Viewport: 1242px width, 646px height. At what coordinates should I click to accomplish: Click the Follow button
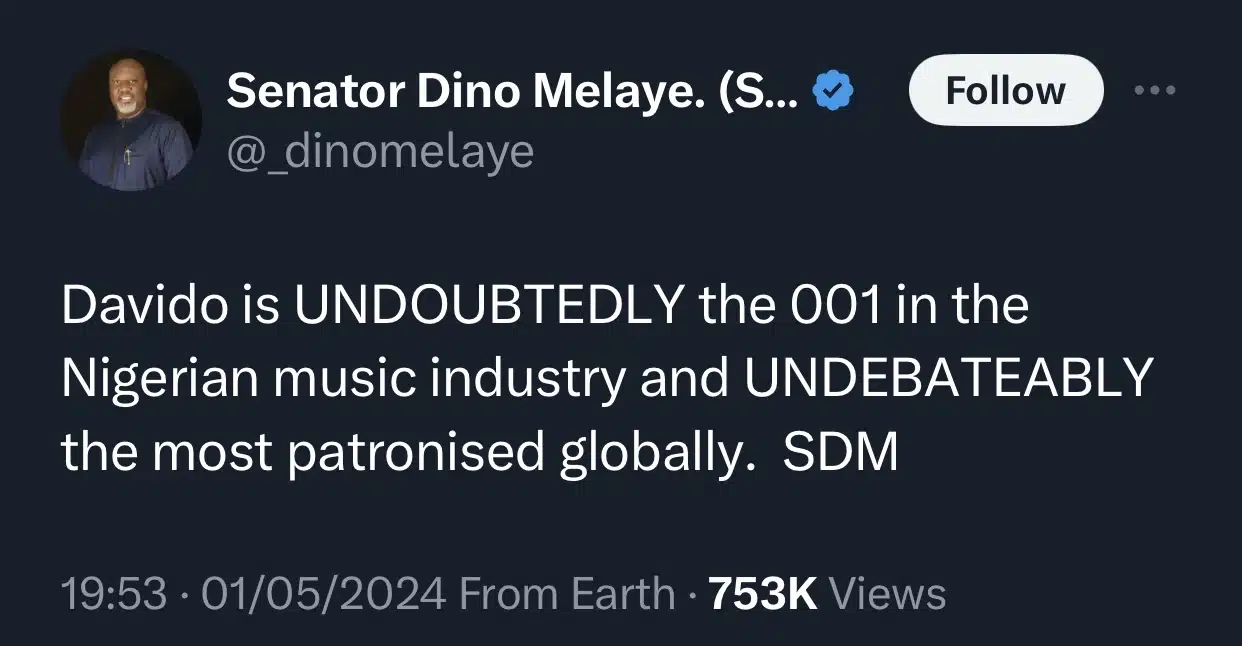point(1005,91)
